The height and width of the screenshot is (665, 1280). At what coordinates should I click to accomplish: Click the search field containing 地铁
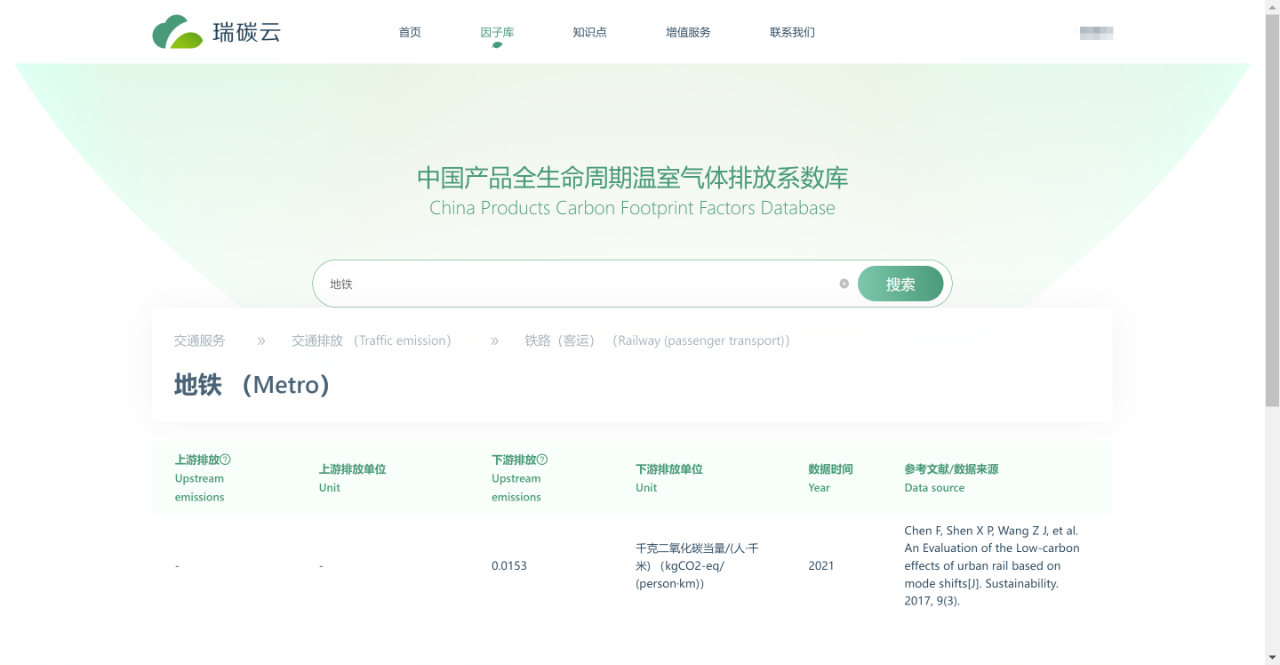580,284
